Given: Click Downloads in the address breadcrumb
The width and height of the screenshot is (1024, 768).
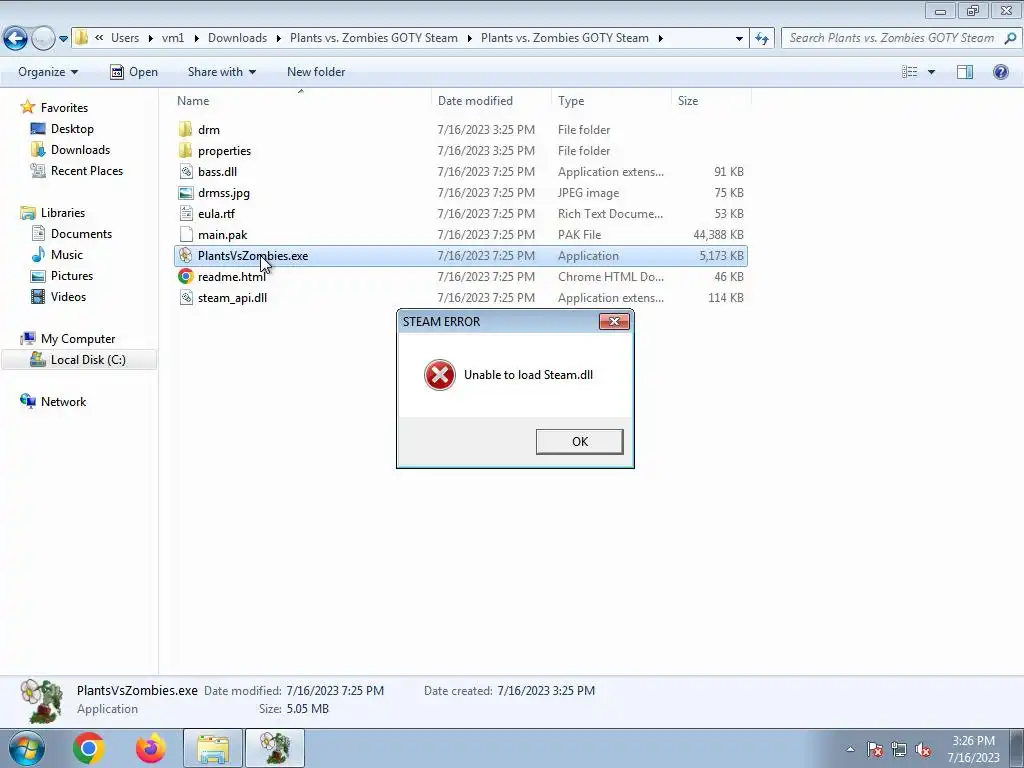Looking at the screenshot, I should [x=237, y=38].
